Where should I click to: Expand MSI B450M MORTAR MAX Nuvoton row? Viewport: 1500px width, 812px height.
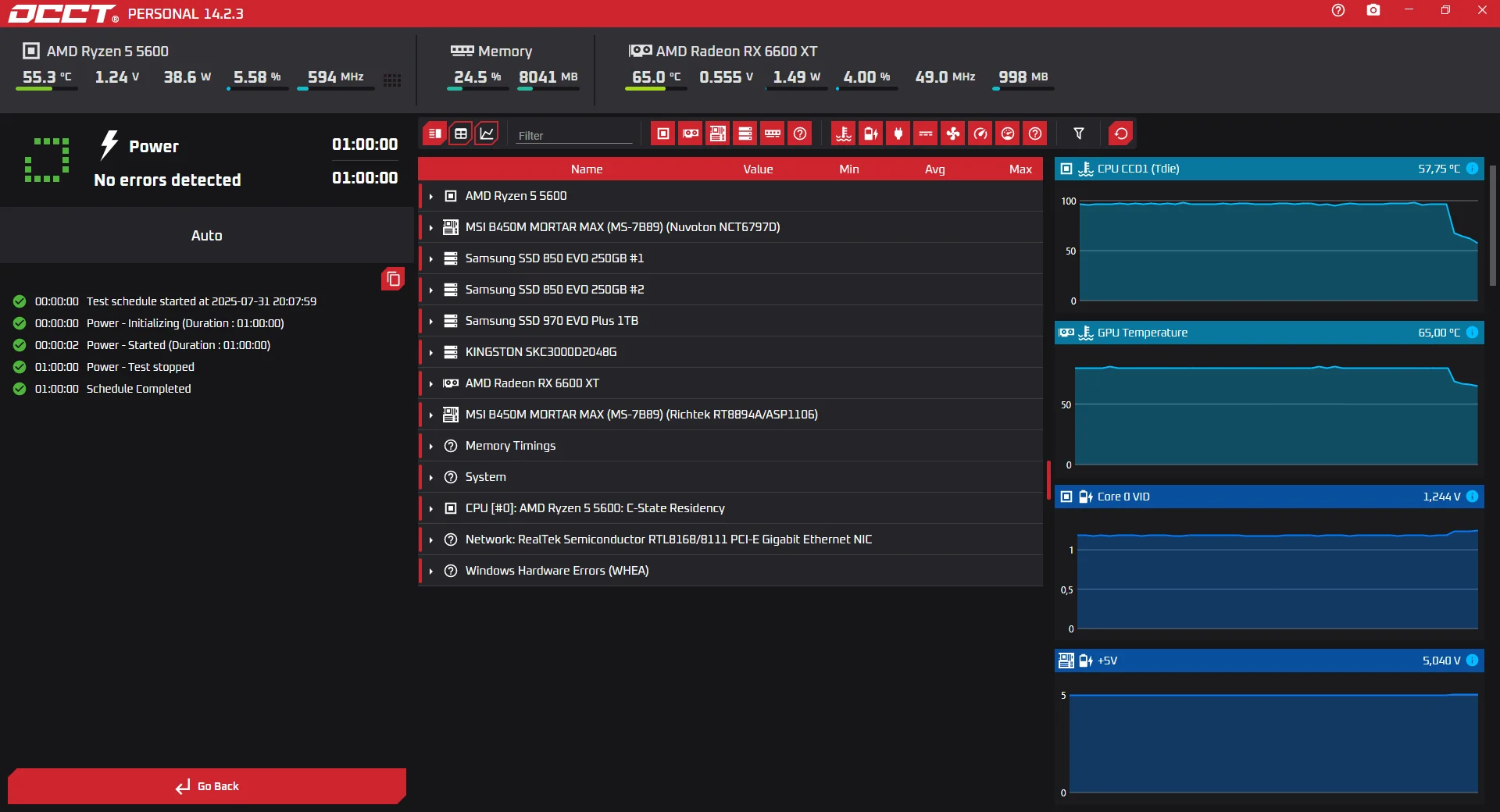[430, 227]
